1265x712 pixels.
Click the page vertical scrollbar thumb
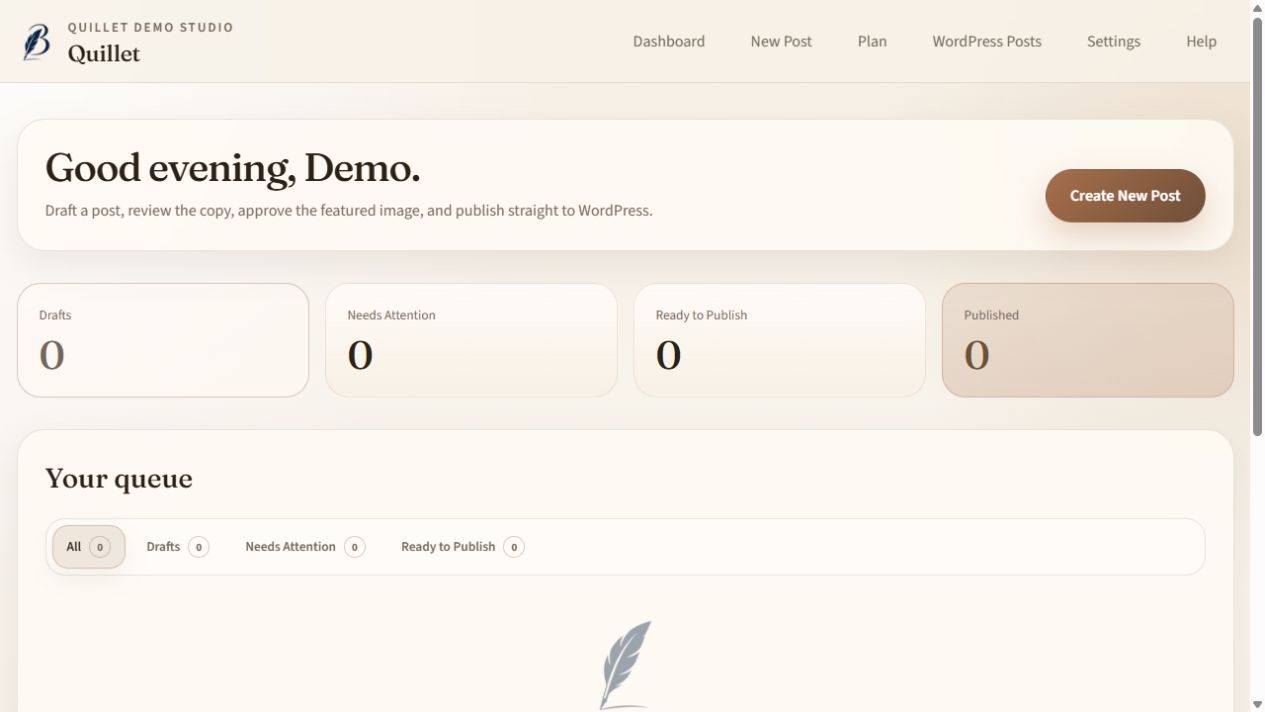(1258, 227)
